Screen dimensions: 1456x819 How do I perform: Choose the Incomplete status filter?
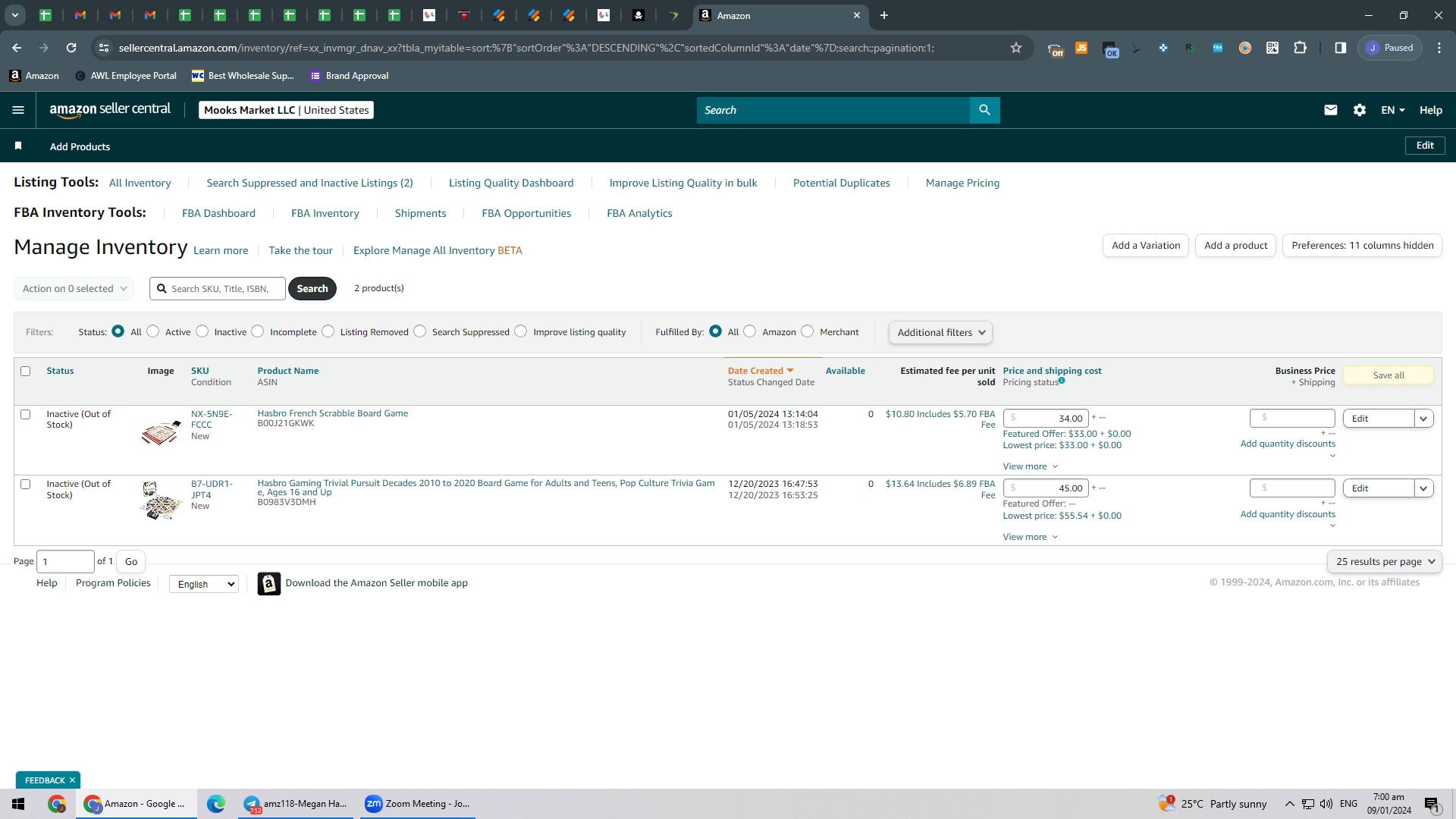258,331
